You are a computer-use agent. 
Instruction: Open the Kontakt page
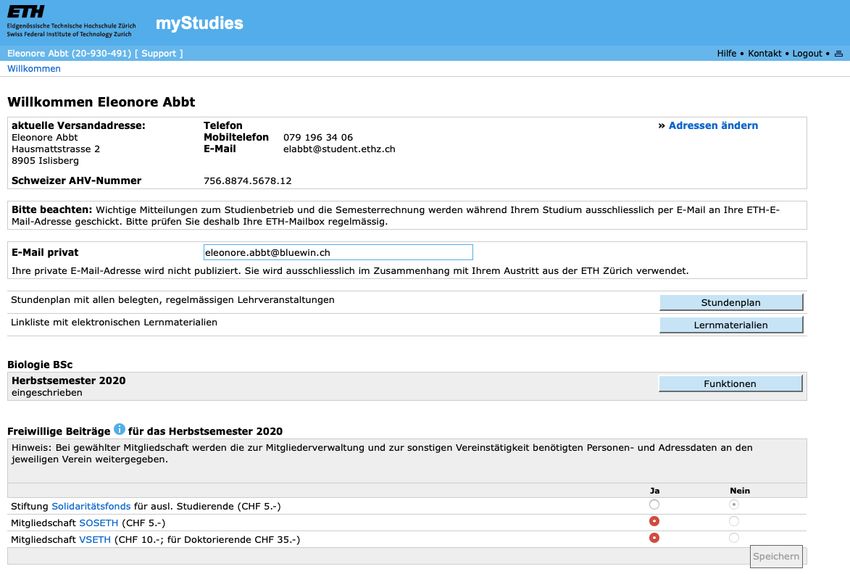[764, 54]
